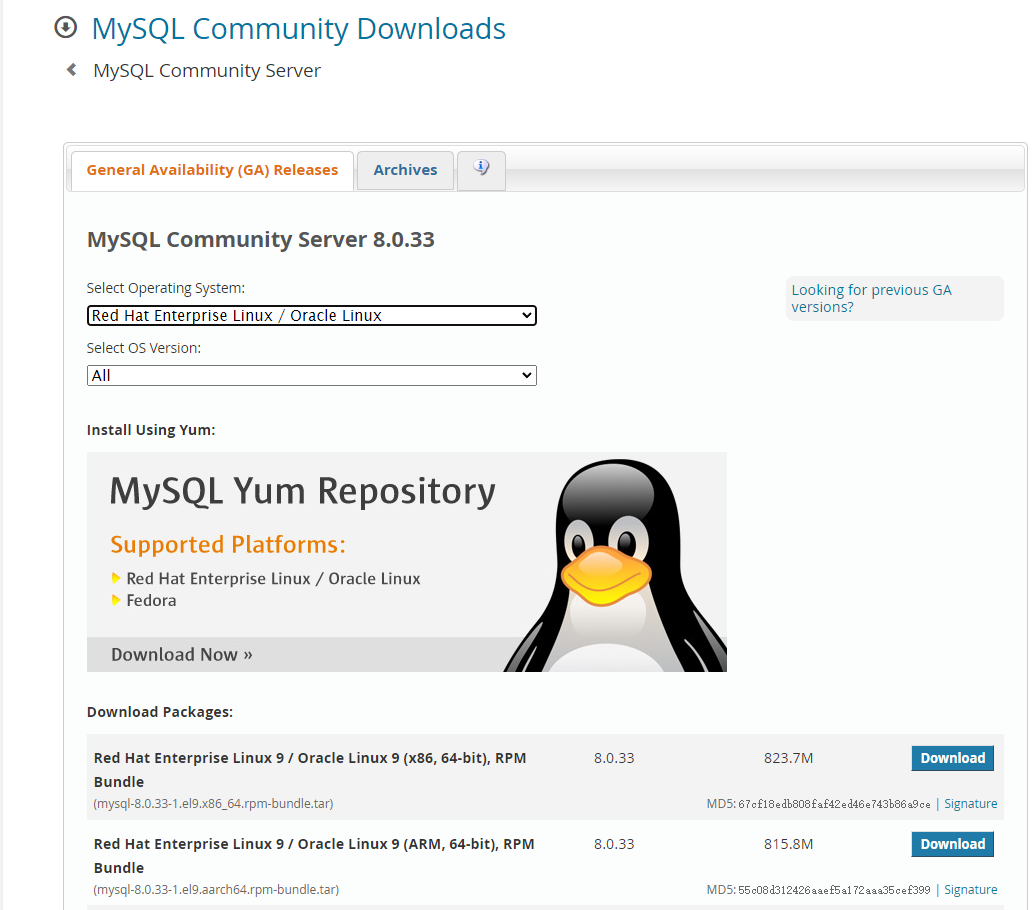Open Signature link for aarch64 bundle
The image size is (1033, 910).
(970, 890)
